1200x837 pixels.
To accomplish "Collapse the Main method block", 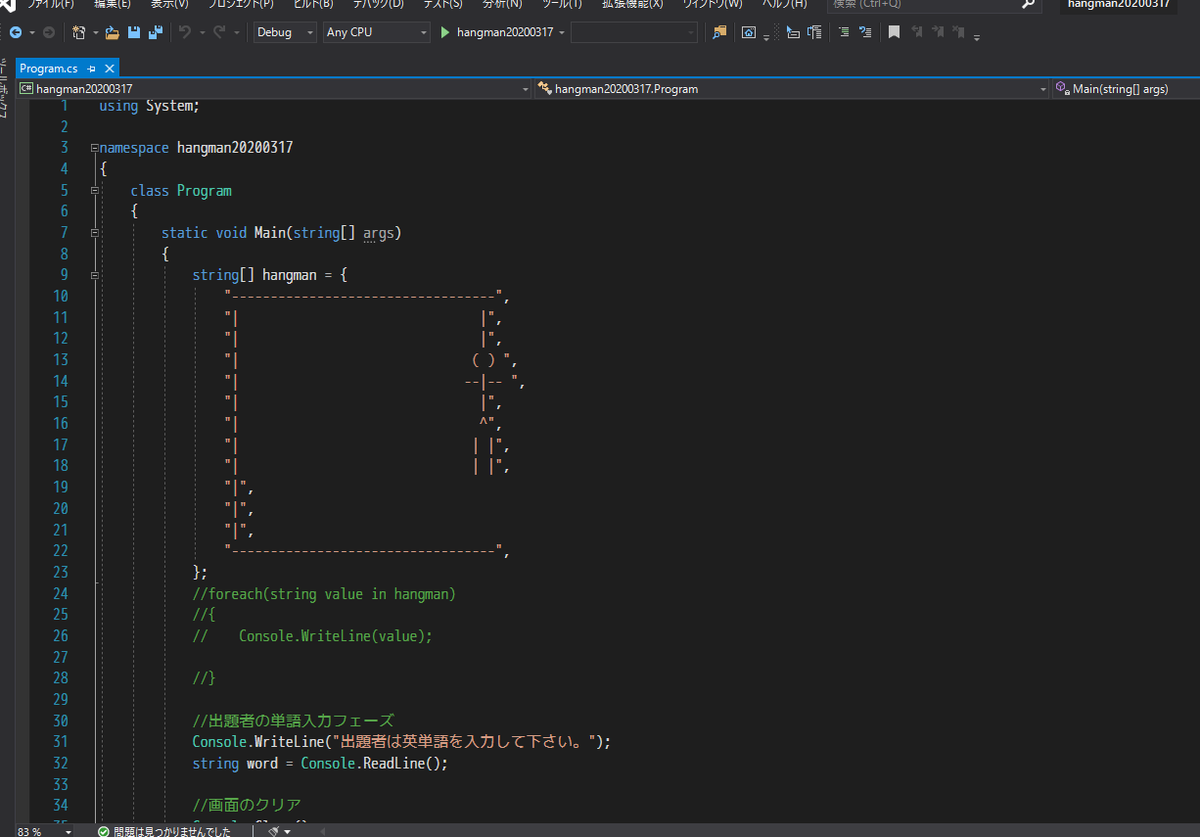I will [x=93, y=233].
